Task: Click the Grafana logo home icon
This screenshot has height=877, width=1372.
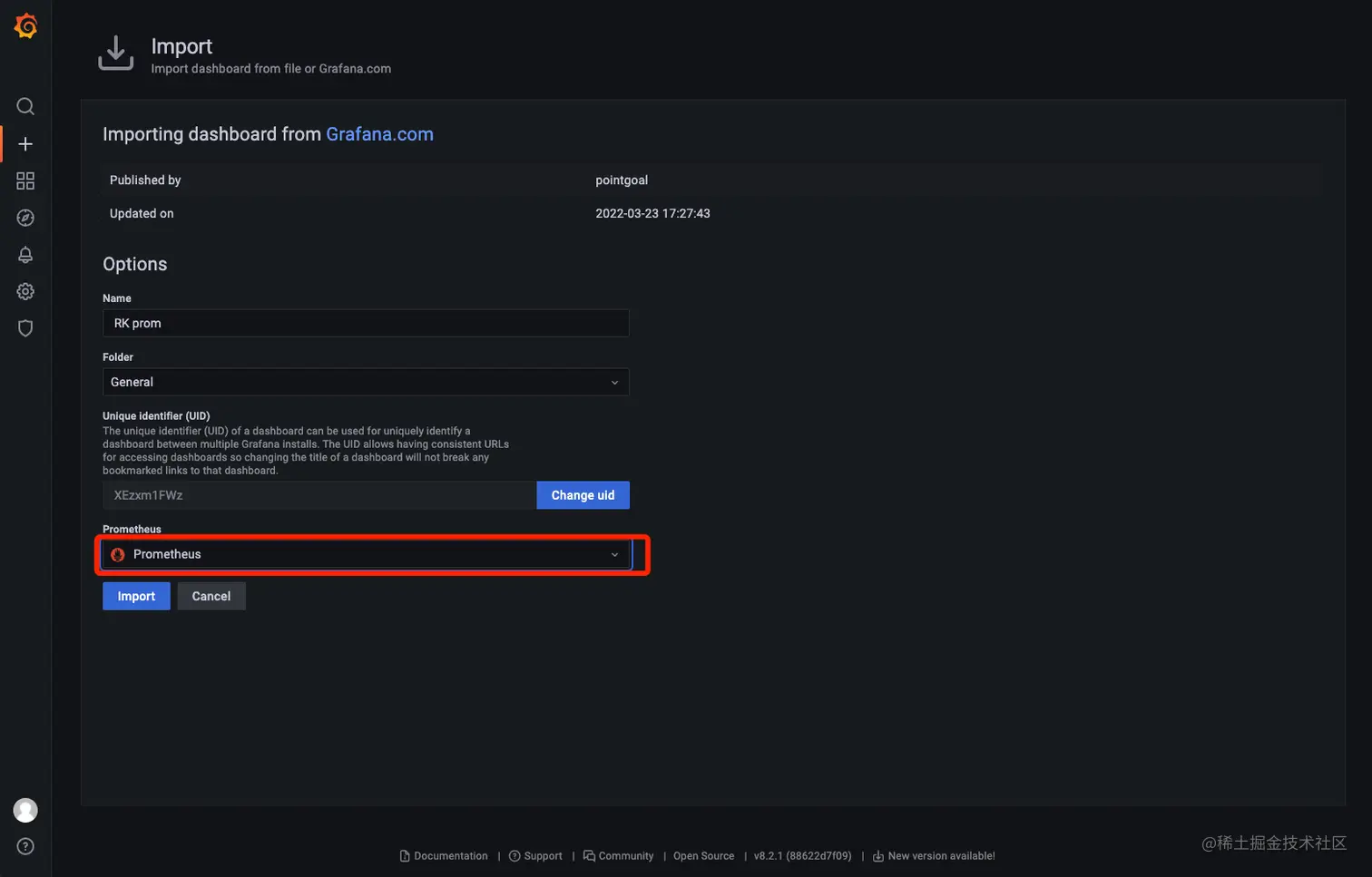Action: [25, 26]
